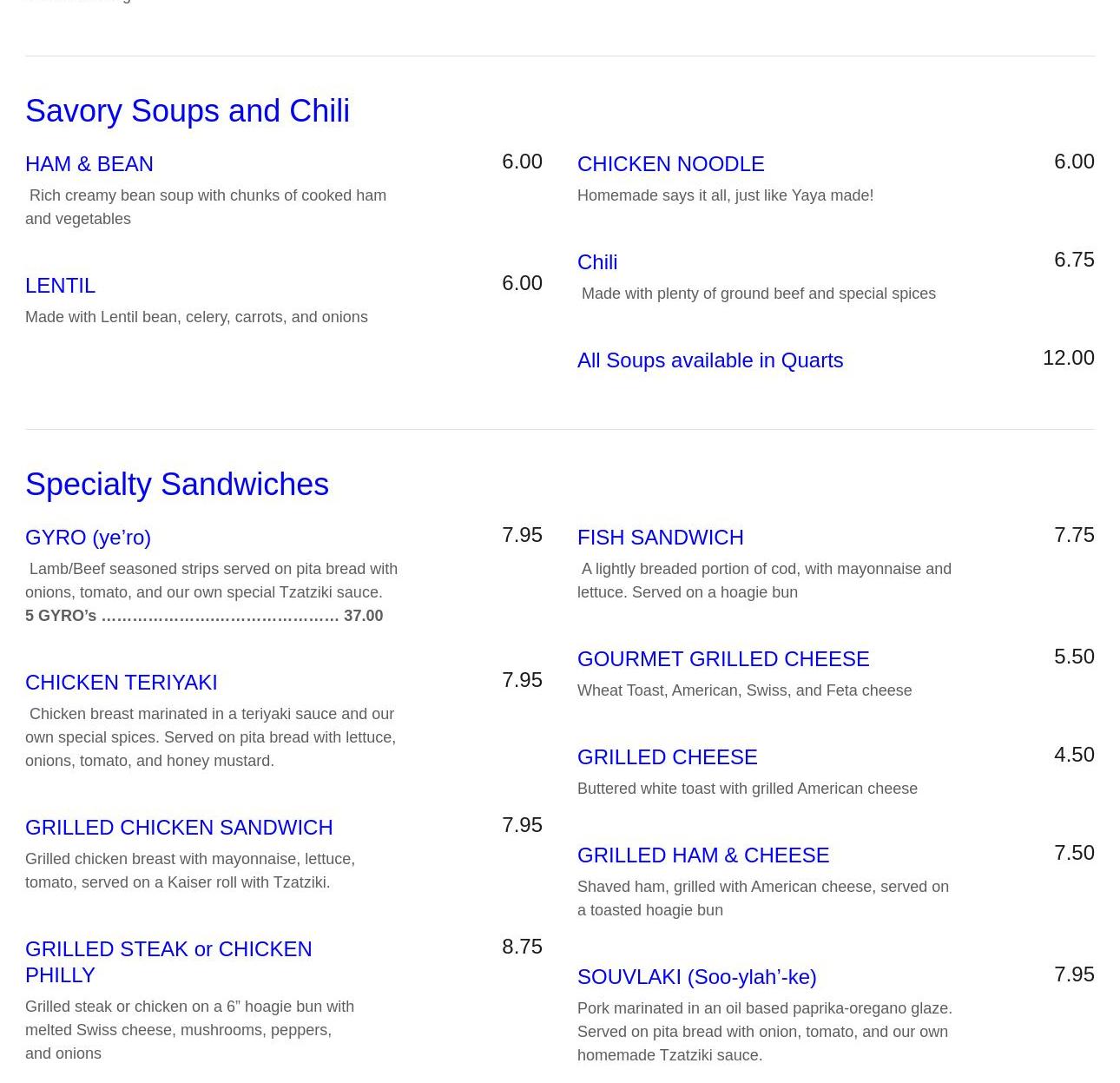Select GRILLED STEAK or CHICKEN PHILLY title

(168, 962)
